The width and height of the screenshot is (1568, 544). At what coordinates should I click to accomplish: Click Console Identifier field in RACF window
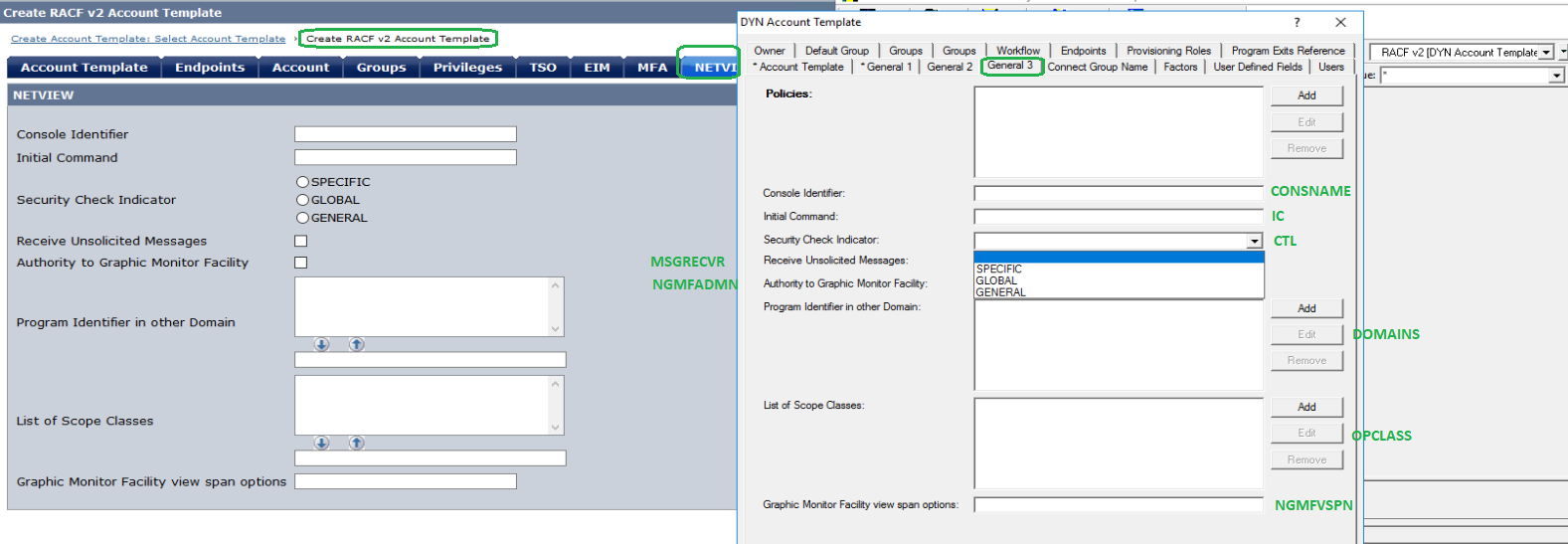[406, 134]
